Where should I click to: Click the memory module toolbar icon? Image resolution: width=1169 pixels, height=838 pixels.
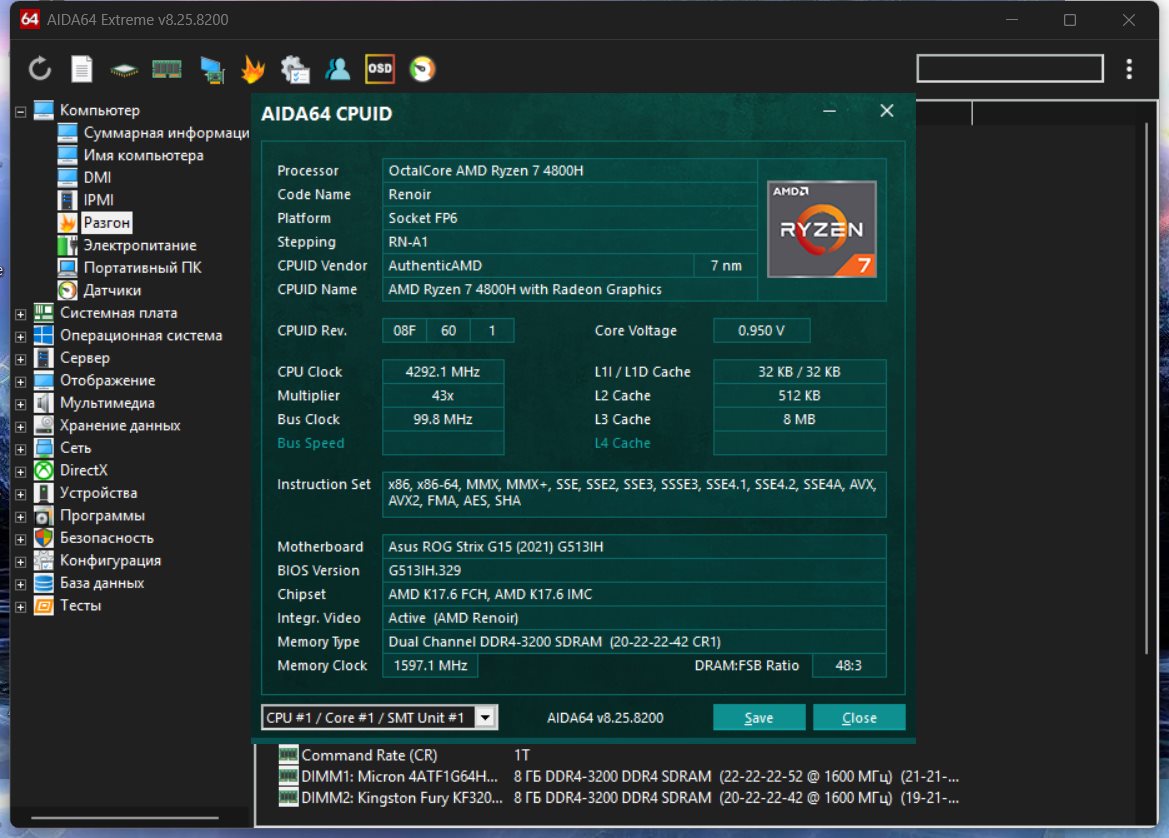pos(166,69)
